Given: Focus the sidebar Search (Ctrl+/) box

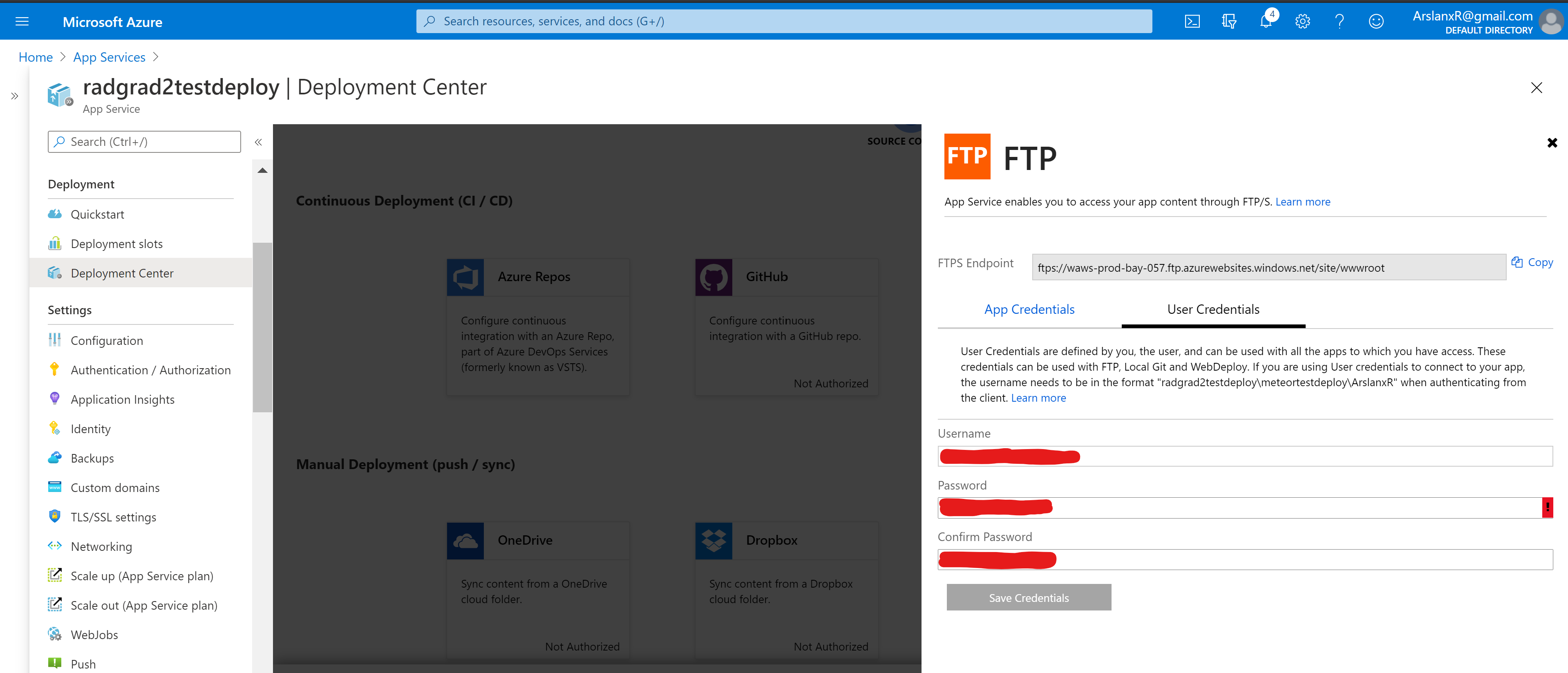Looking at the screenshot, I should pyautogui.click(x=144, y=142).
